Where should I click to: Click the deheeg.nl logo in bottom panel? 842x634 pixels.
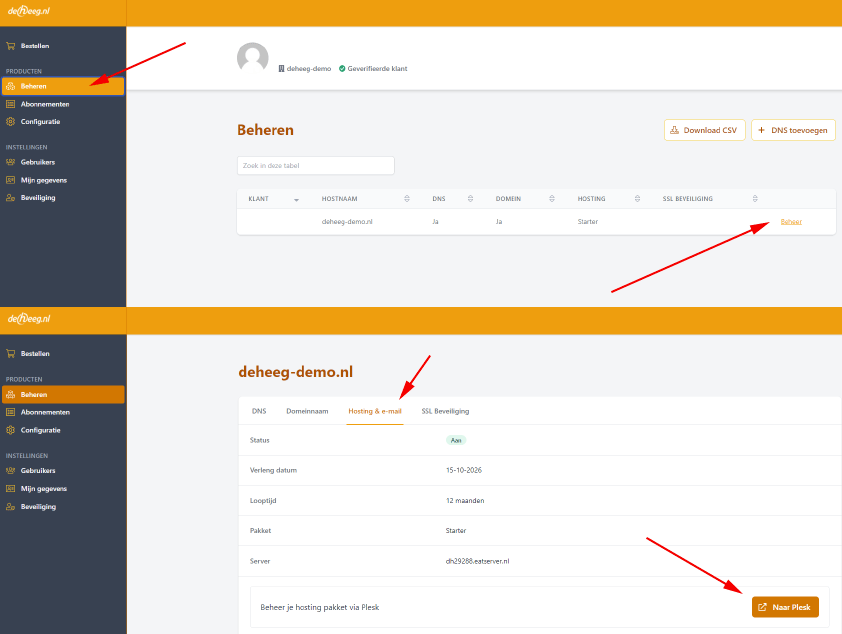pos(28,318)
